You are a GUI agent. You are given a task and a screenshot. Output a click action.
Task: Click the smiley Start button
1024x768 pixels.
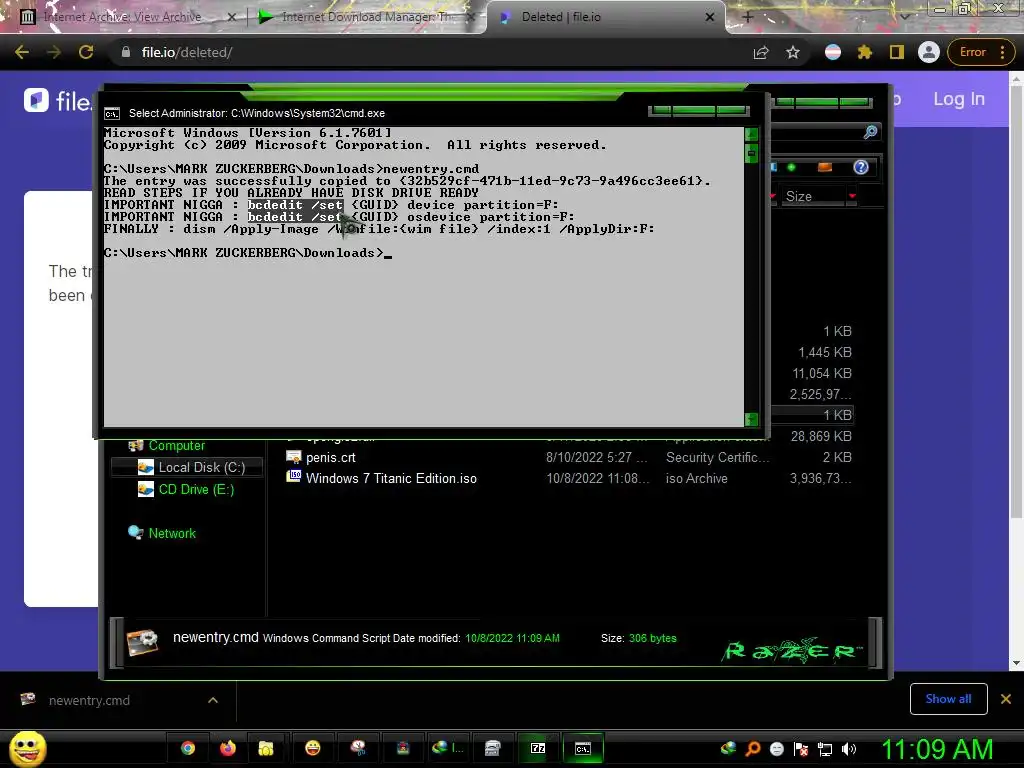tap(27, 748)
